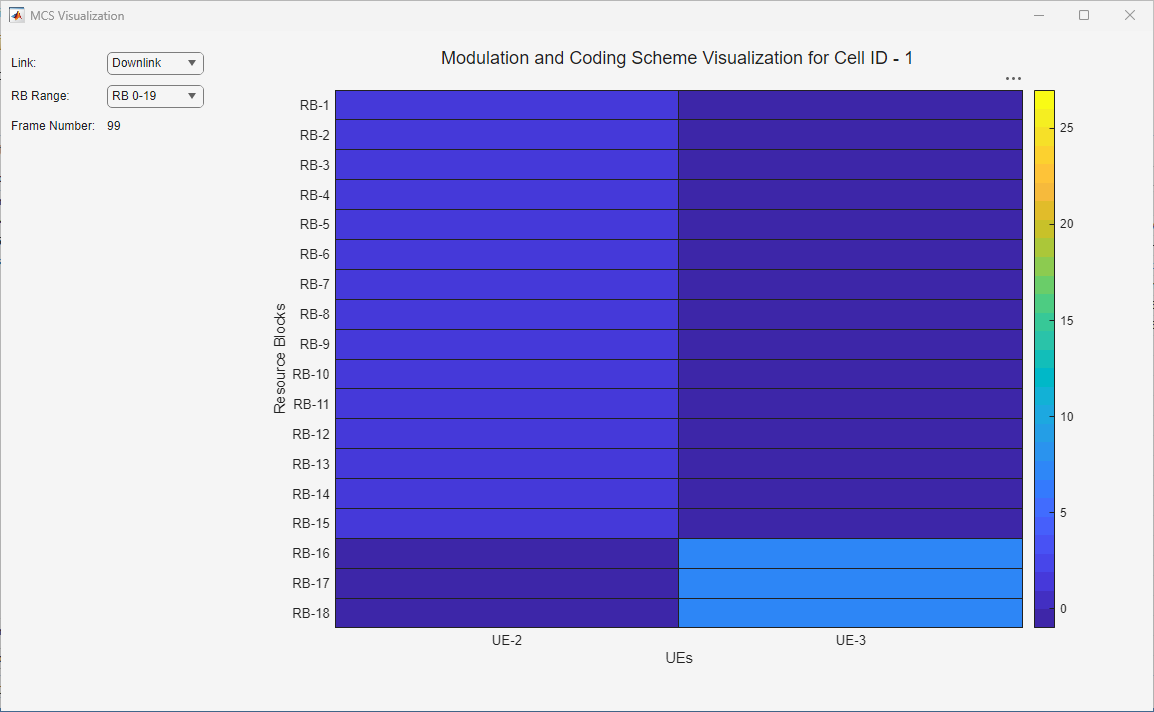Click the midpoint of the colorbar gradient

tap(1043, 358)
